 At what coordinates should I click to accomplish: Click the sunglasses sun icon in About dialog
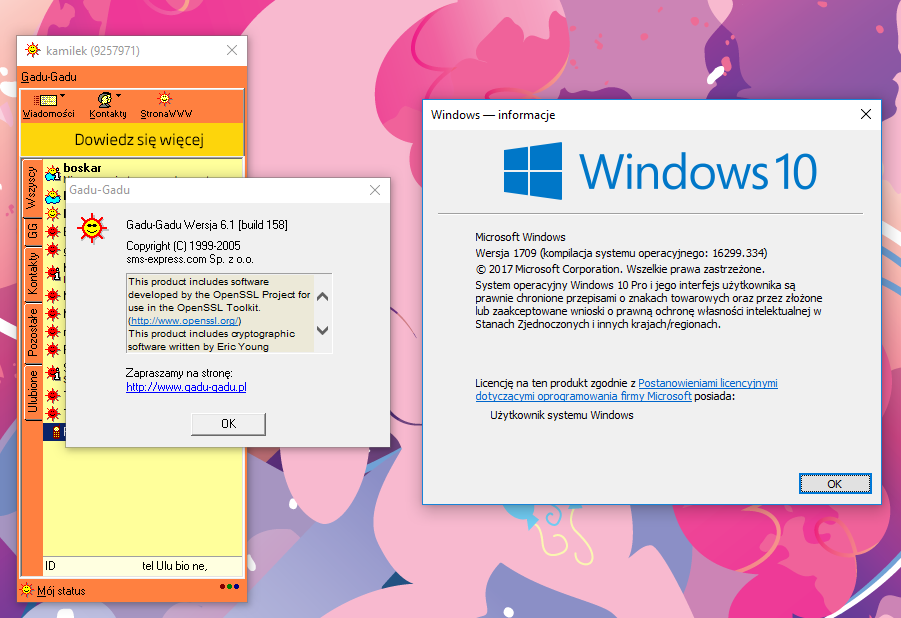tap(93, 228)
